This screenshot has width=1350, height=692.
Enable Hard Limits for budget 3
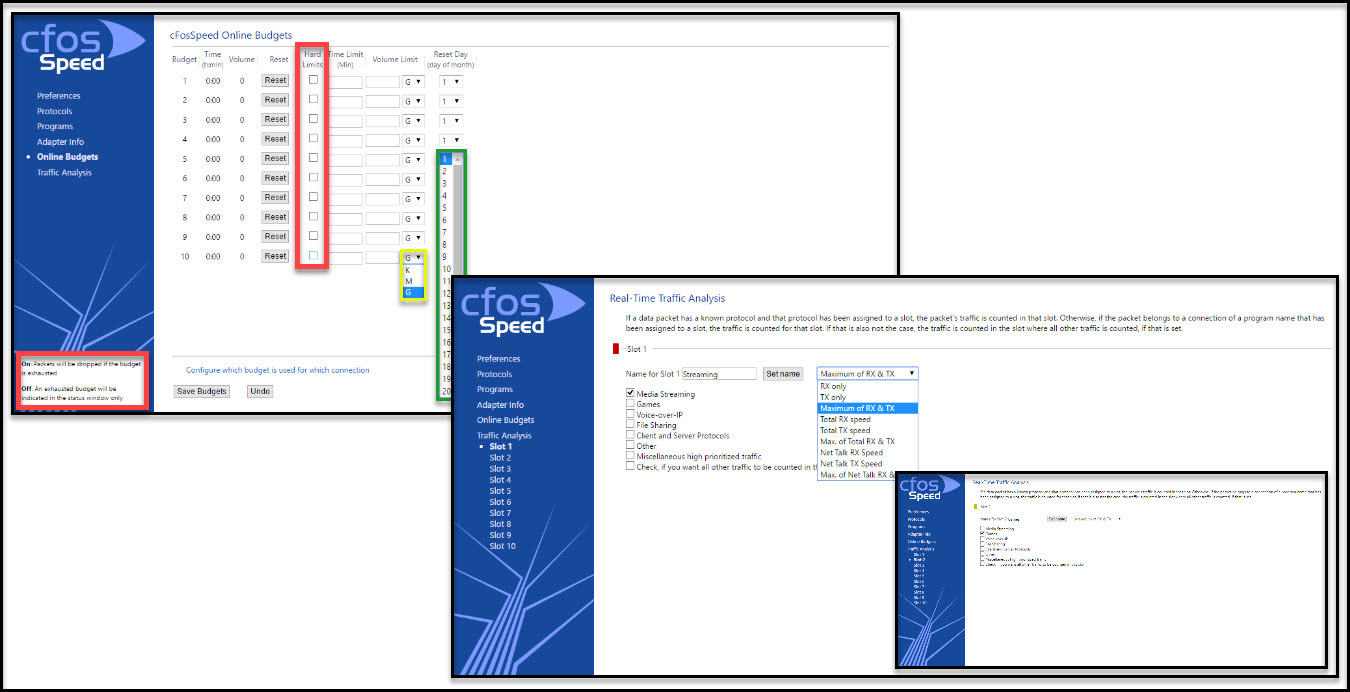pos(313,118)
